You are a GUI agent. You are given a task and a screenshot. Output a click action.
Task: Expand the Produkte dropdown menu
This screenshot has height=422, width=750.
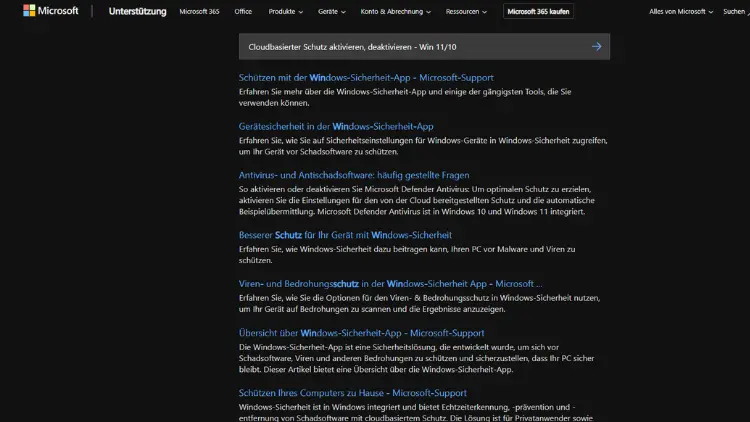[286, 11]
